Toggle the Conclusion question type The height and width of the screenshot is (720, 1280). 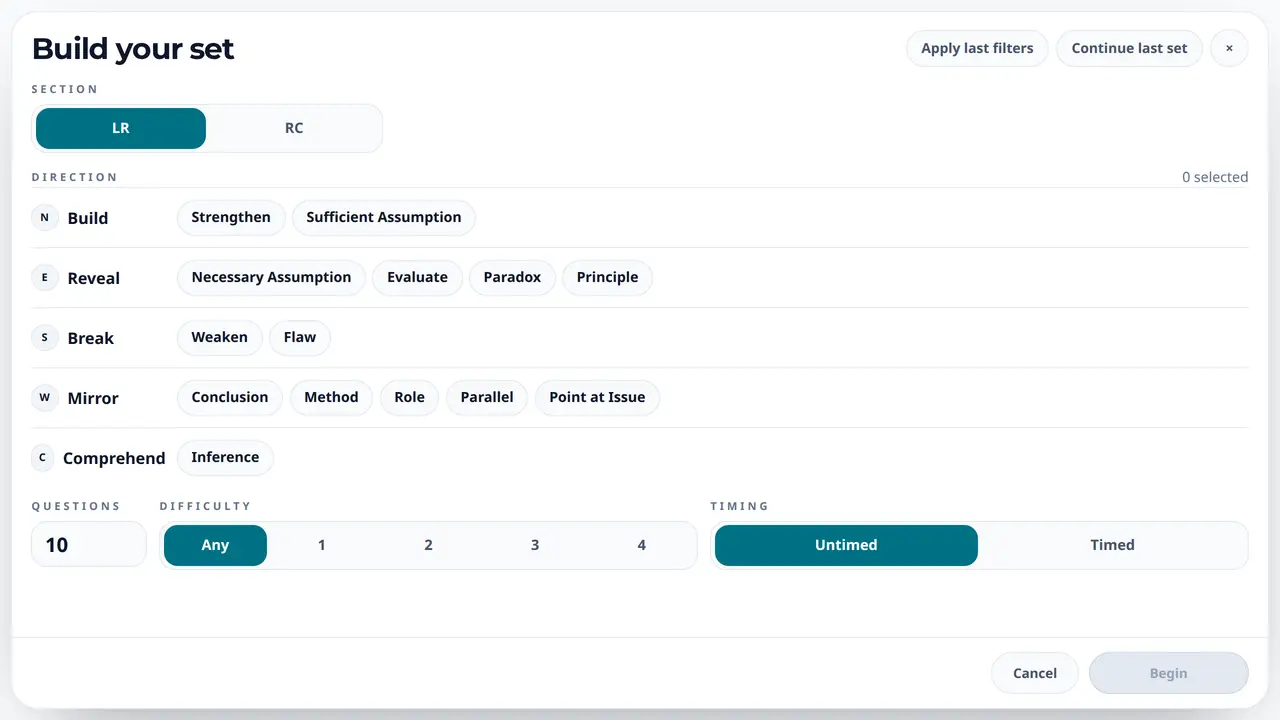230,397
